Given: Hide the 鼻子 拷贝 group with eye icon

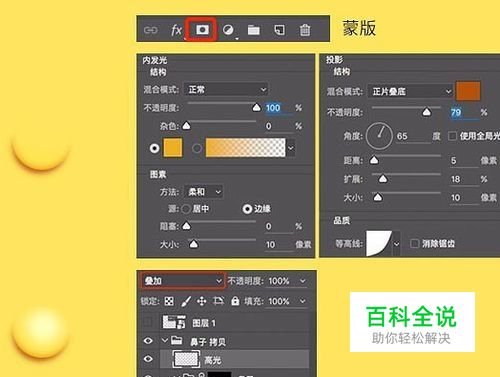Looking at the screenshot, I should tap(148, 341).
